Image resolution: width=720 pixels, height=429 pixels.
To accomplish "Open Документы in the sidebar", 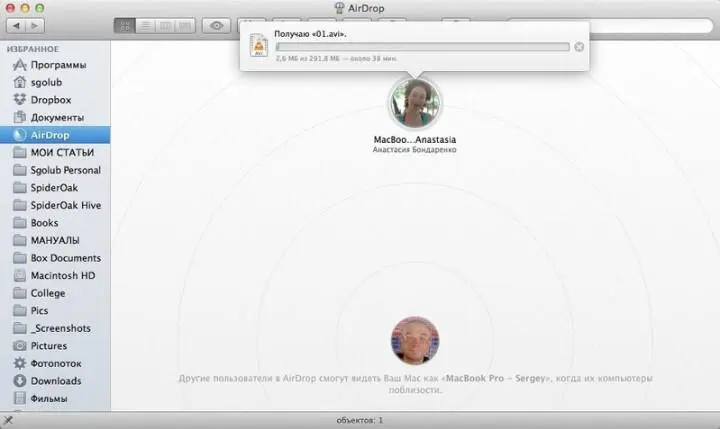I will point(55,118).
